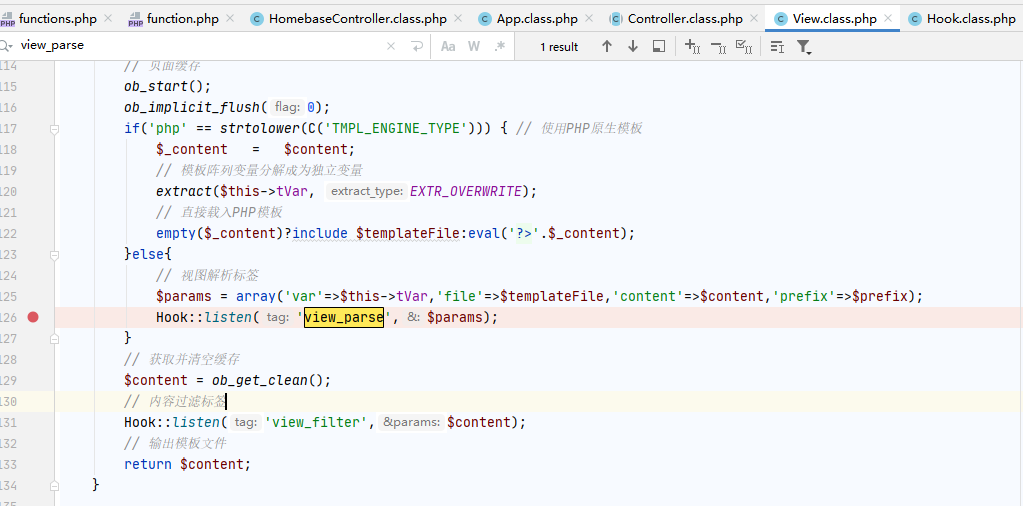Close the App.class.php tab
1023x506 pixels.
[x=589, y=18]
